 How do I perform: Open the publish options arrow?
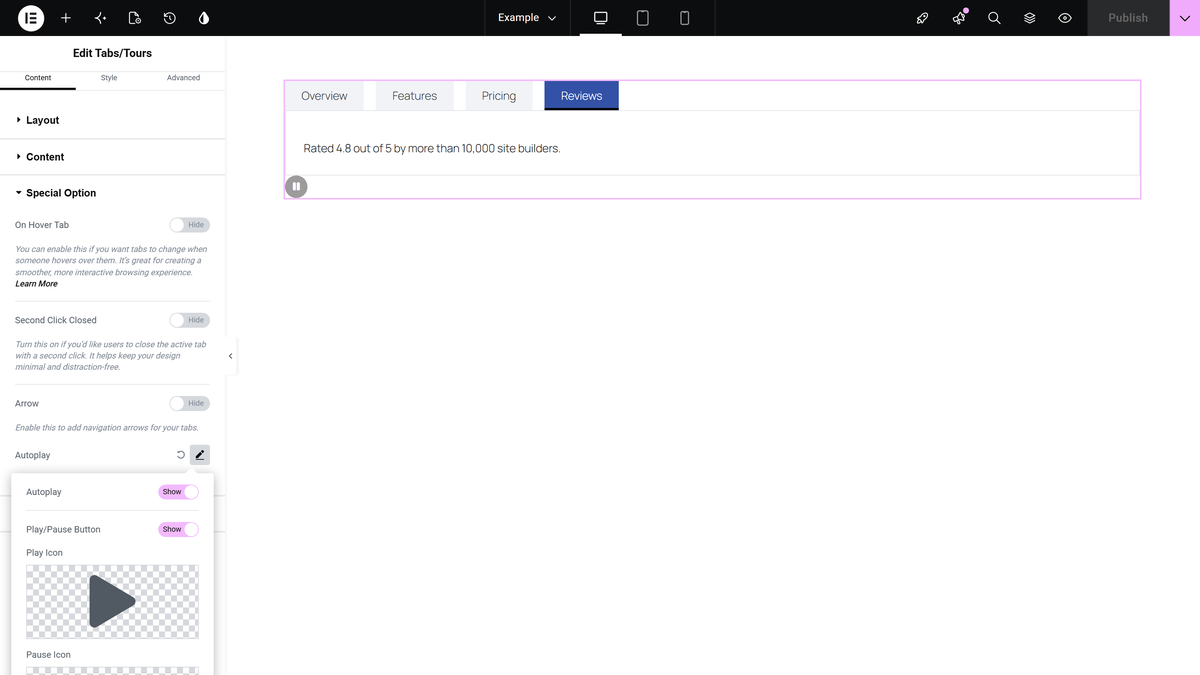point(1185,18)
